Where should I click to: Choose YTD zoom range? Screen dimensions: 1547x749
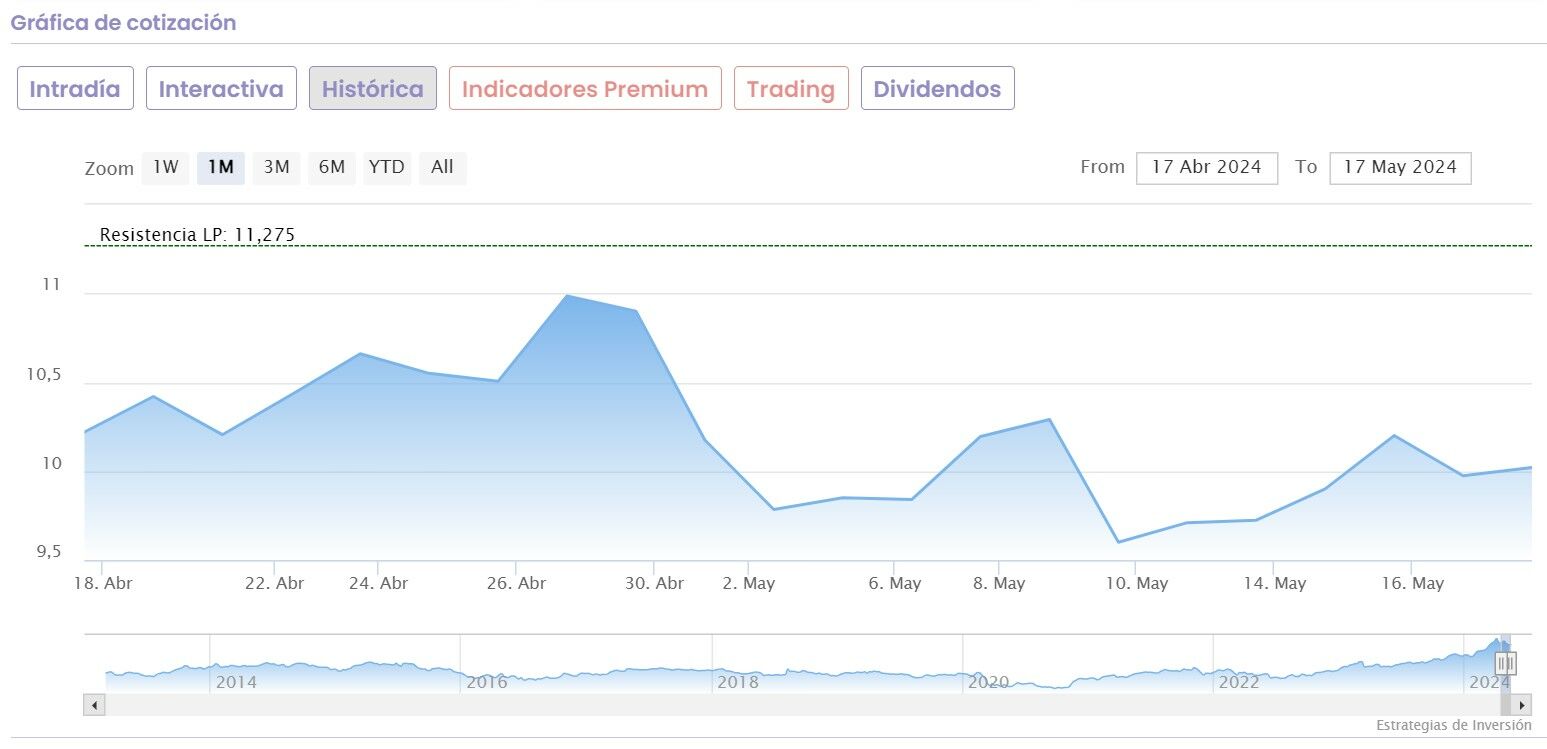[x=386, y=168]
